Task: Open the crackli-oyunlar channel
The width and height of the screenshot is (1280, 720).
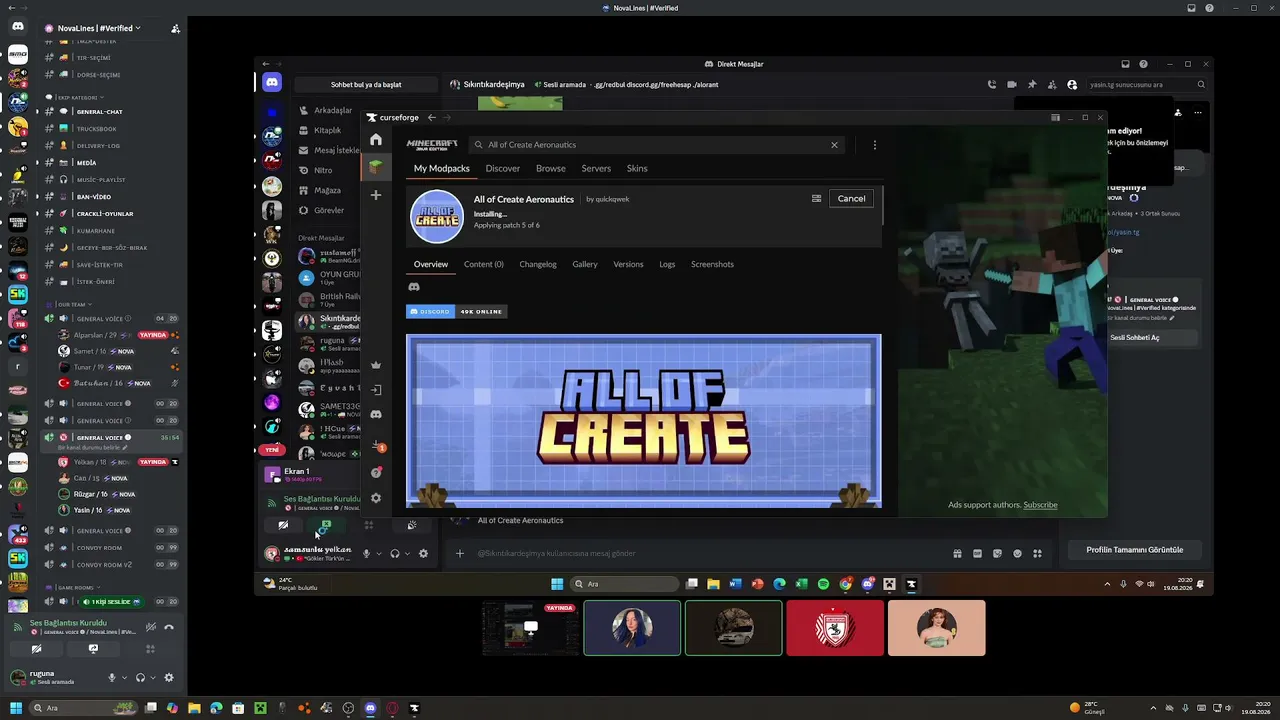Action: click(x=105, y=214)
